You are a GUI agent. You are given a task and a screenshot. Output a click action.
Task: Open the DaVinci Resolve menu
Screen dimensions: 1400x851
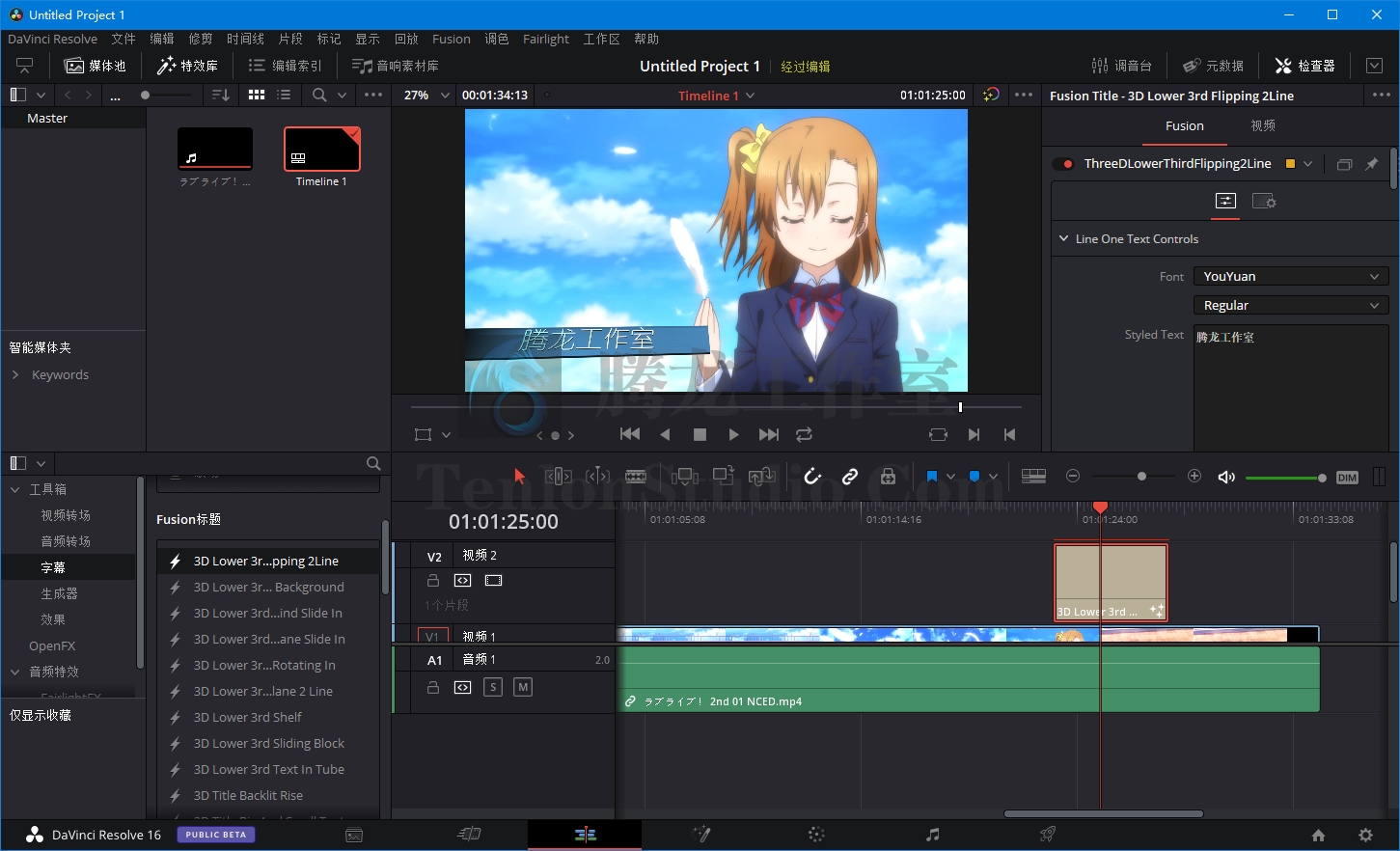click(x=53, y=39)
